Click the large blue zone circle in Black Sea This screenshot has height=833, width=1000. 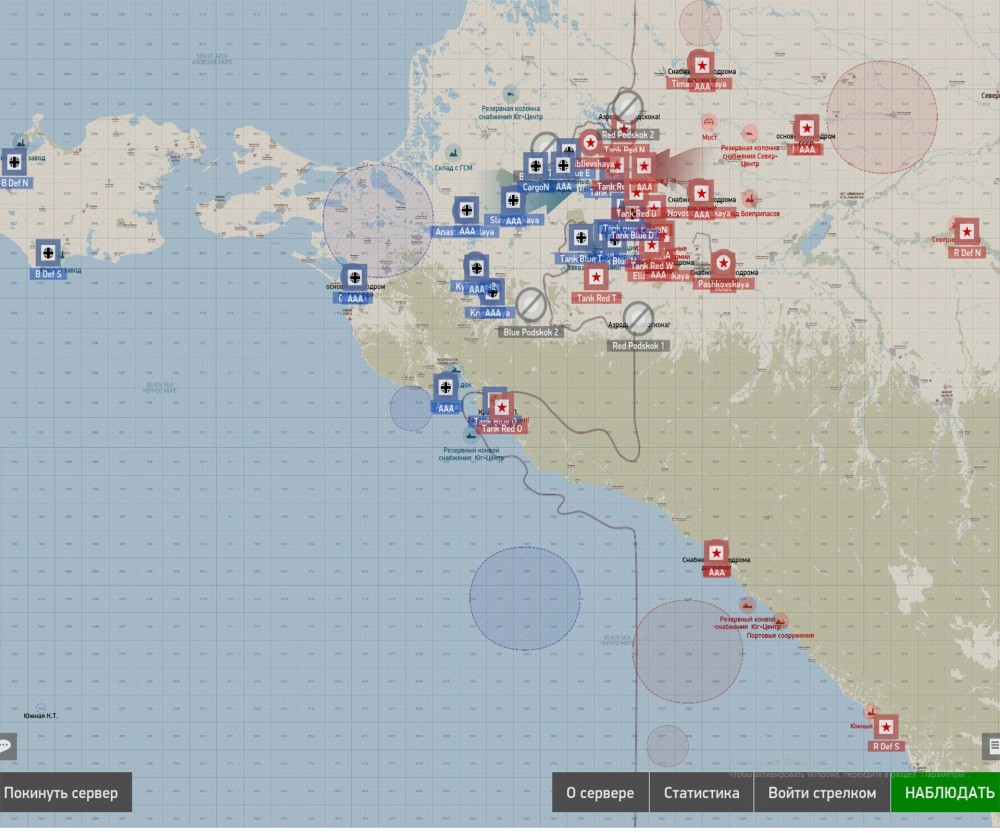(x=525, y=598)
